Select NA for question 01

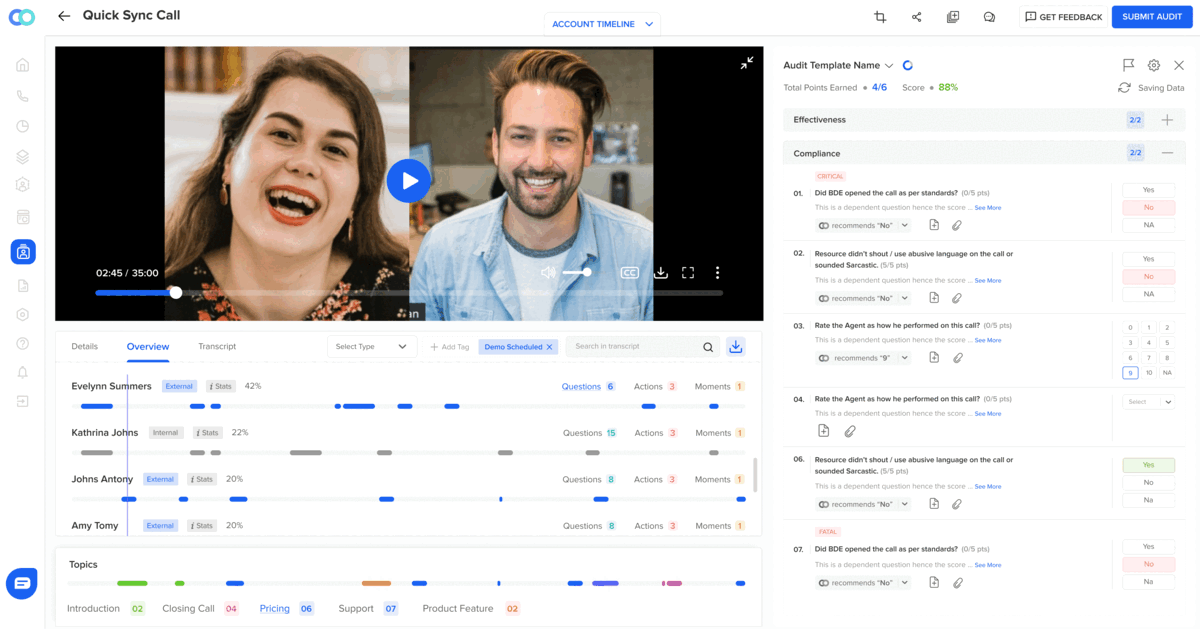click(x=1148, y=225)
